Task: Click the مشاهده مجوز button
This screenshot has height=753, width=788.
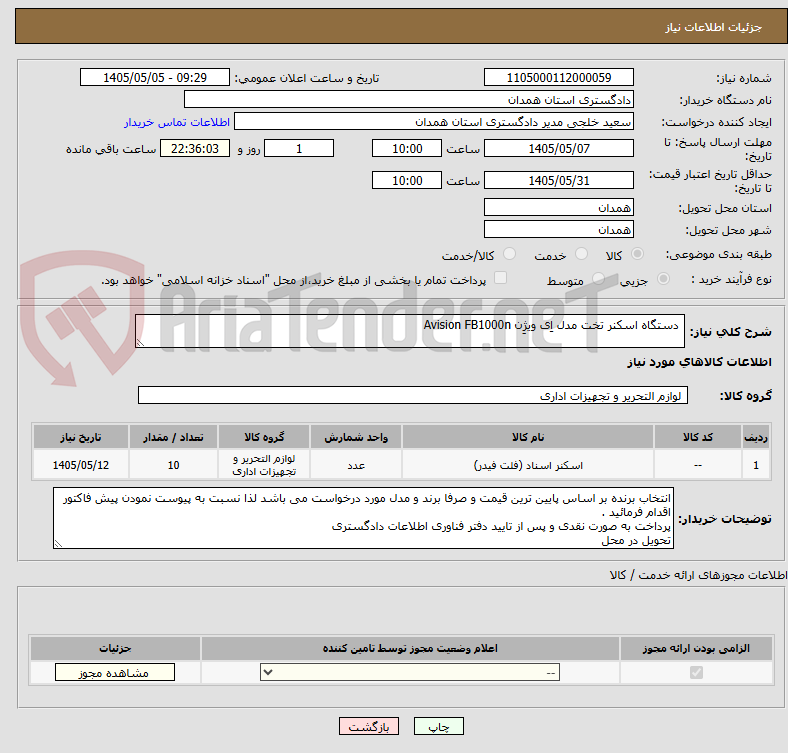Action: click(x=115, y=673)
